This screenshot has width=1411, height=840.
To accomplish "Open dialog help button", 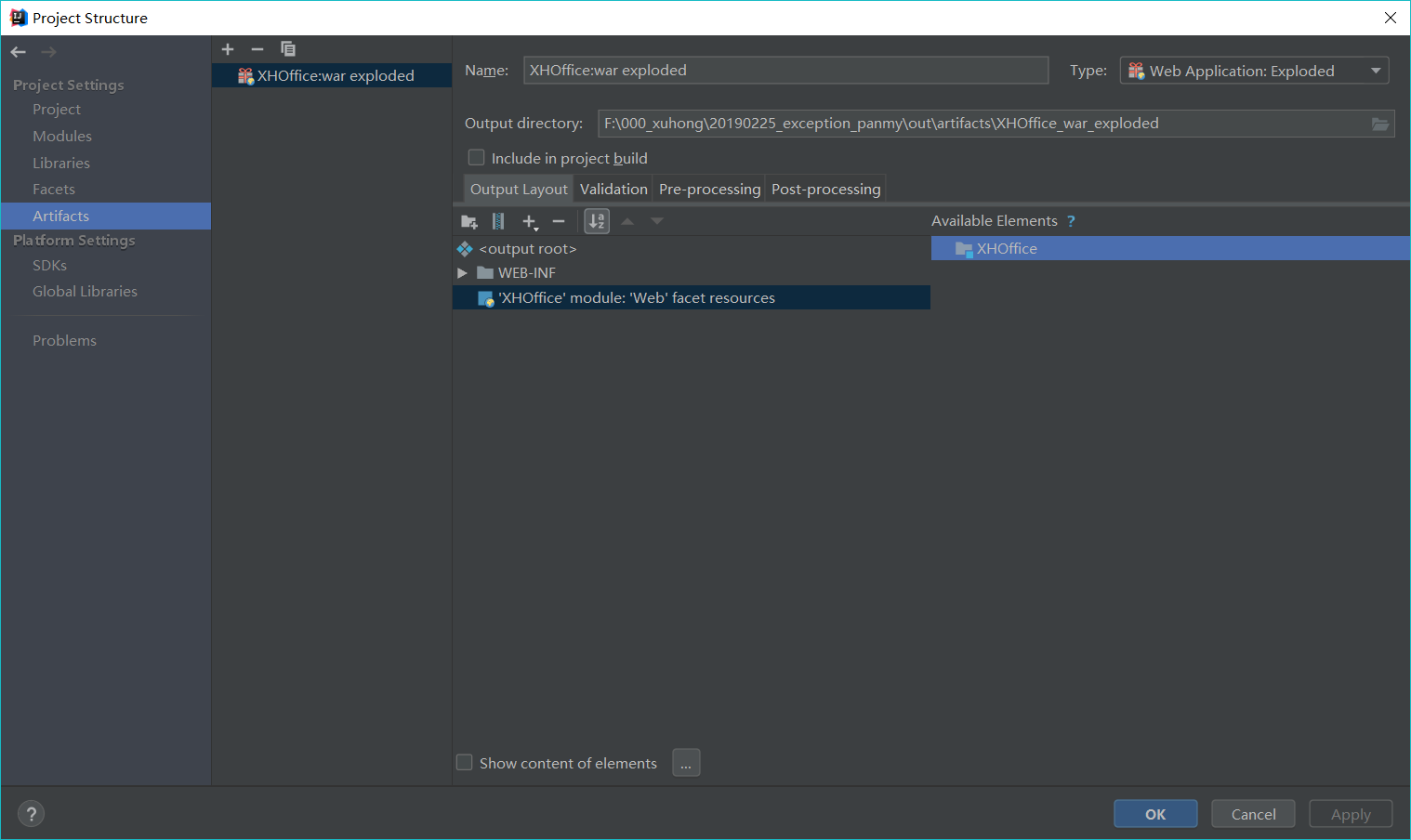I will pos(32,814).
